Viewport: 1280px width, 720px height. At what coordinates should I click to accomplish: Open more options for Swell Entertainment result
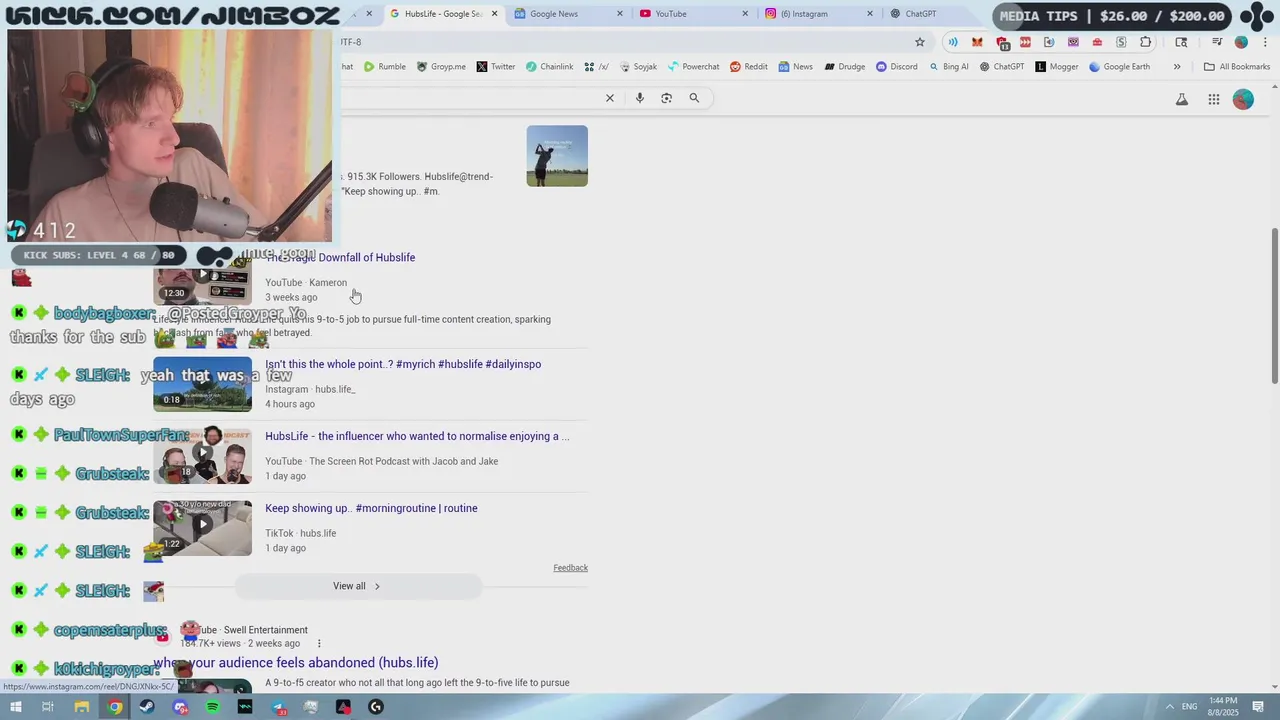coord(319,643)
